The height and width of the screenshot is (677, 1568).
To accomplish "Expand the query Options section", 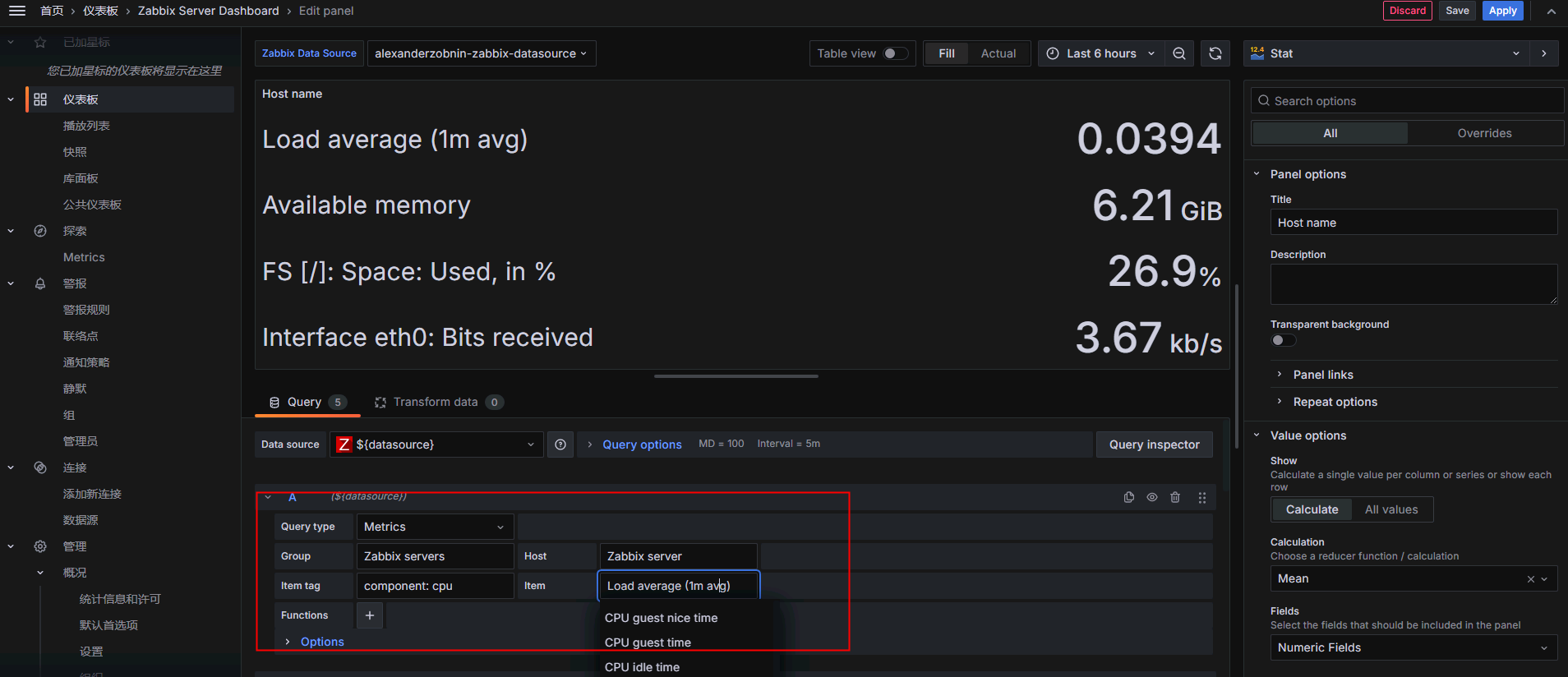I will pos(322,642).
